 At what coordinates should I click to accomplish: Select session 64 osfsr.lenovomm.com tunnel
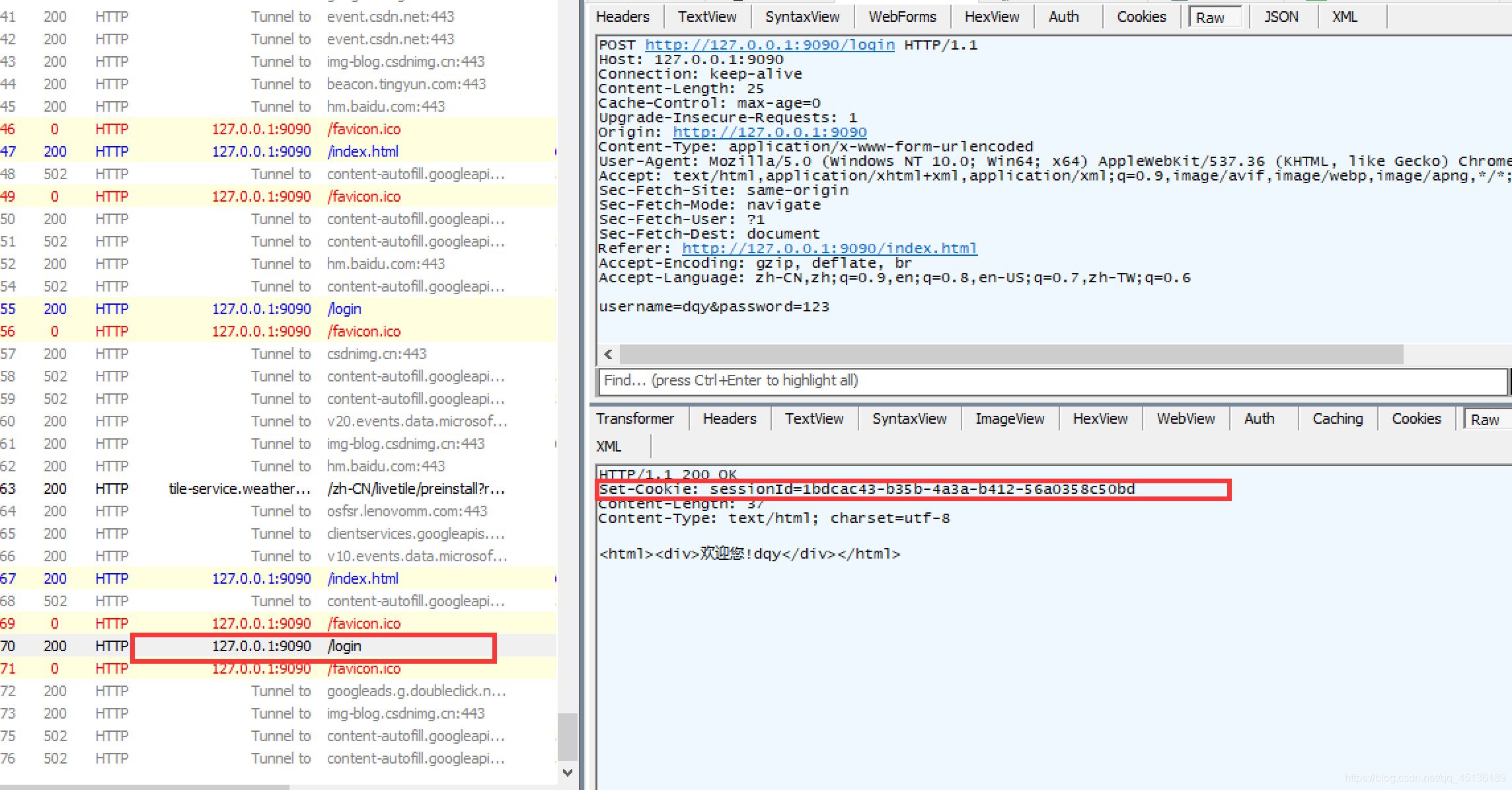(278, 511)
